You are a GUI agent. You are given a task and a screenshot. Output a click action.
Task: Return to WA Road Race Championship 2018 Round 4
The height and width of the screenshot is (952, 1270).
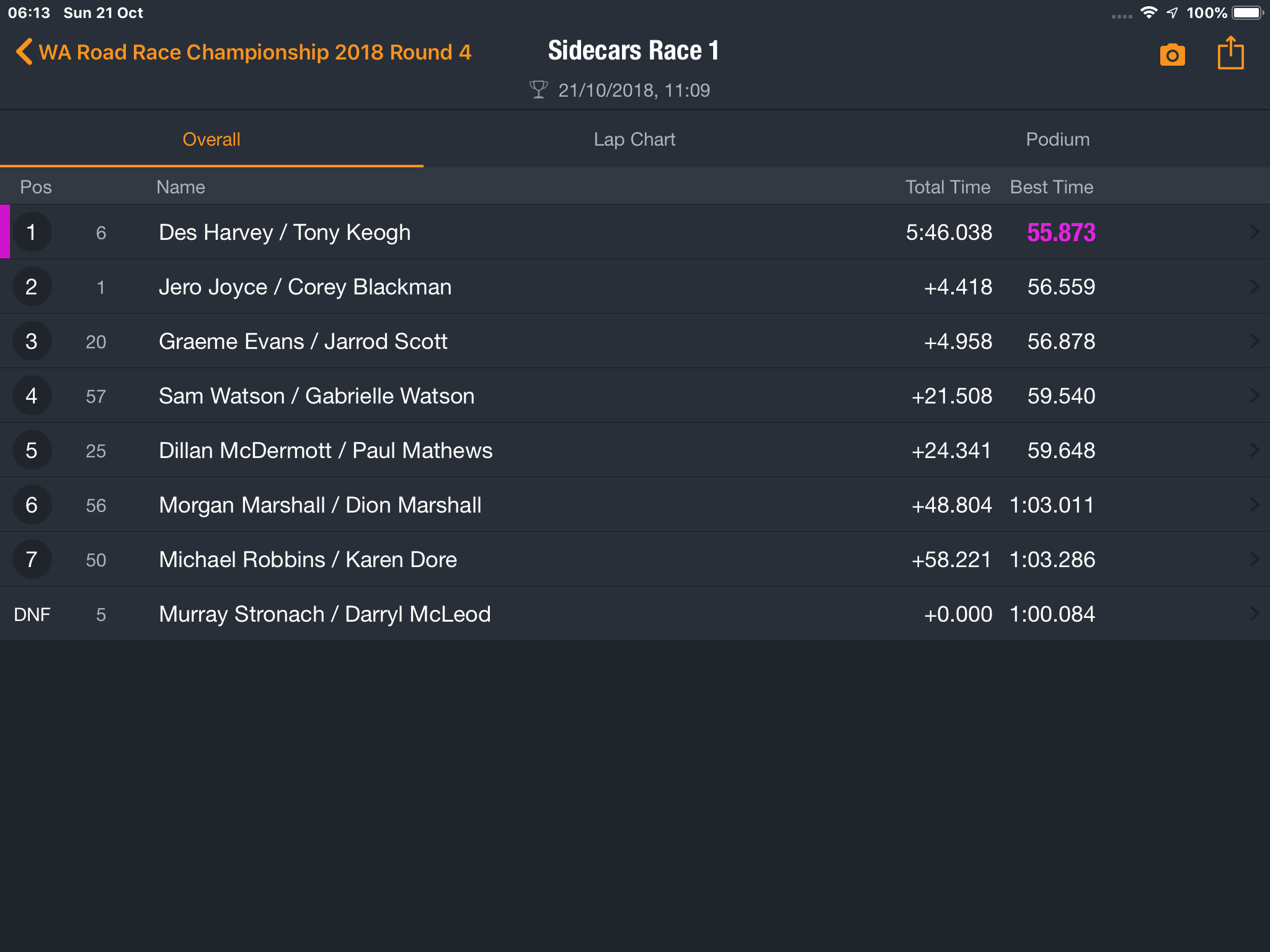click(255, 52)
